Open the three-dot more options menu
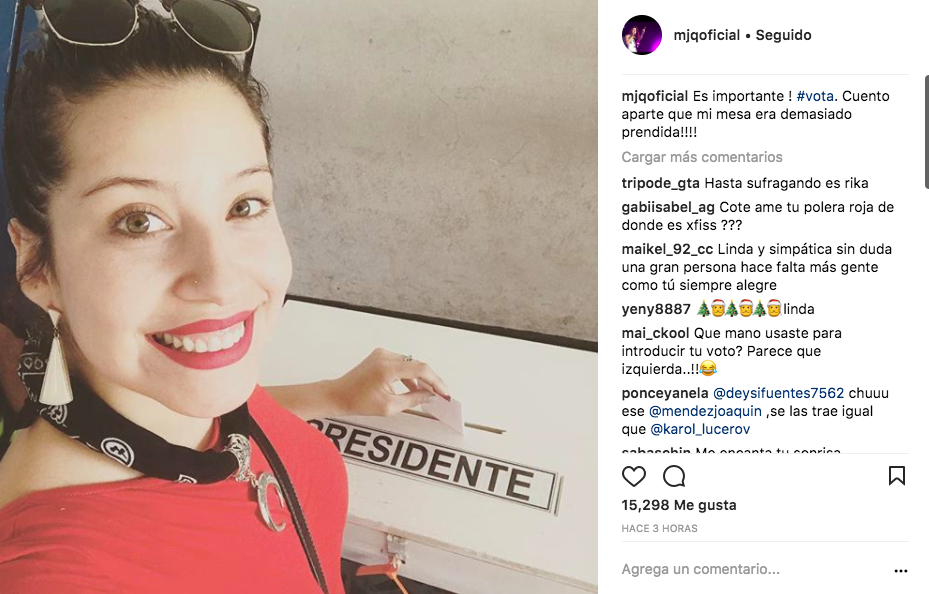Image resolution: width=929 pixels, height=594 pixels. [x=901, y=571]
